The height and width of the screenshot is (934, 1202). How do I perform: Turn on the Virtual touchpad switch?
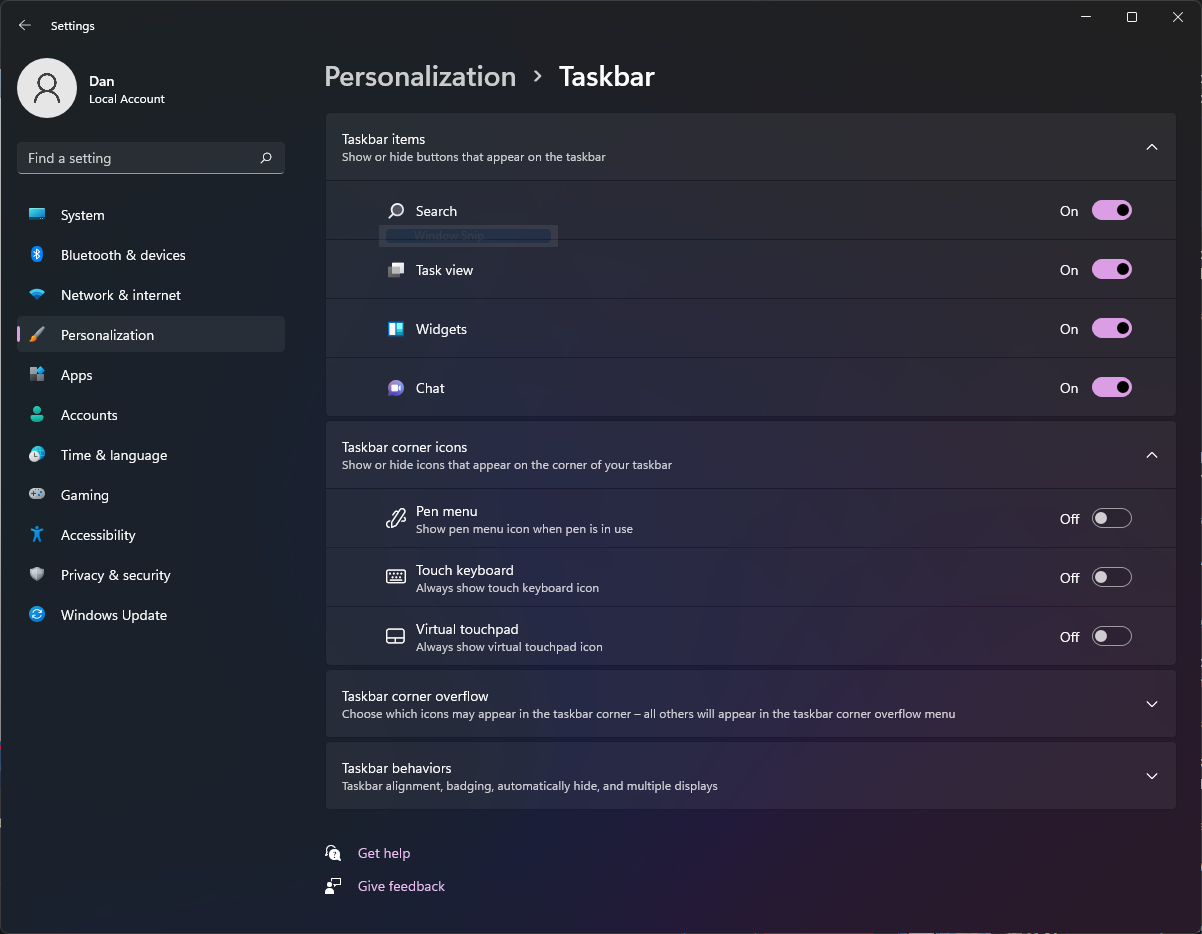click(1111, 636)
